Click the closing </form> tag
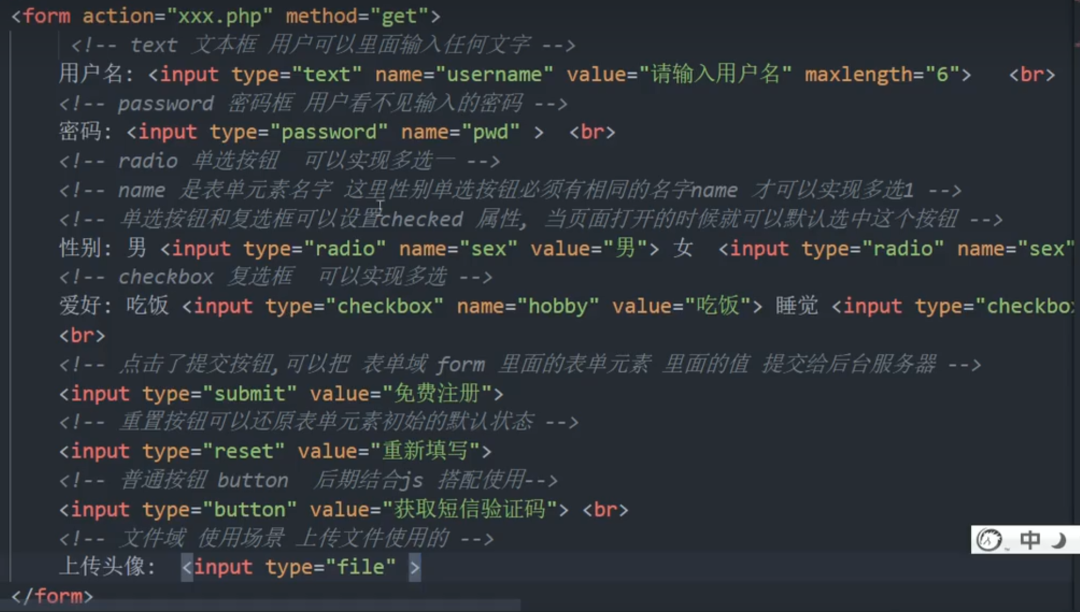This screenshot has width=1080, height=612. click(x=50, y=596)
